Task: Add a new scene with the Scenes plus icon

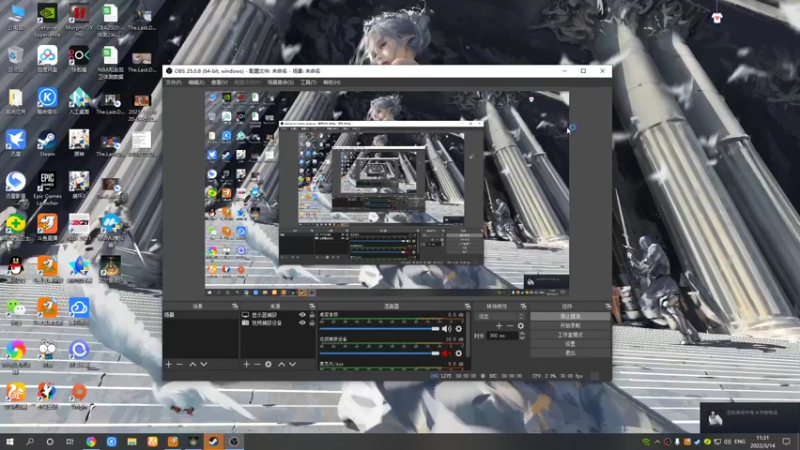Action: 169,364
